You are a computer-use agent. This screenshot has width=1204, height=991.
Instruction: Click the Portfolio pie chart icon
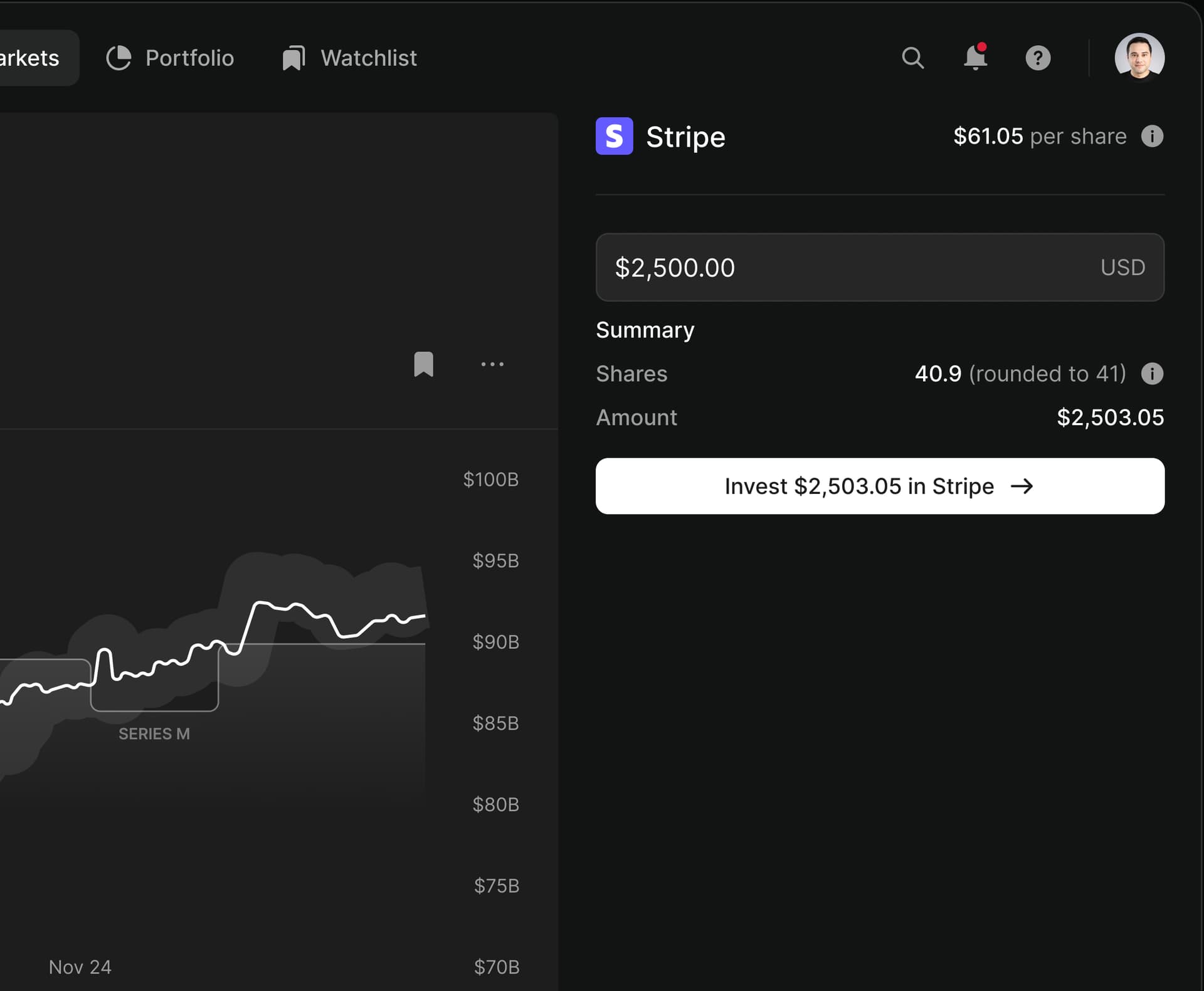click(119, 58)
